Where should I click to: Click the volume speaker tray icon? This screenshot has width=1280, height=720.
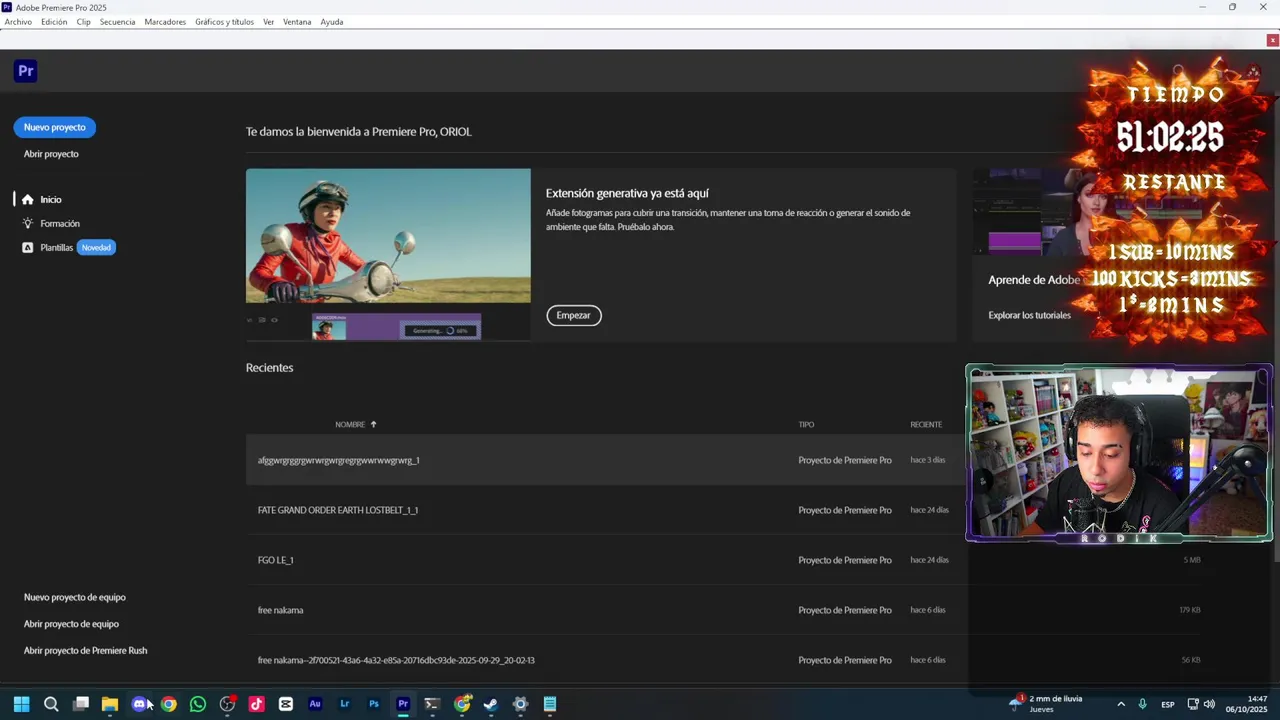1209,704
